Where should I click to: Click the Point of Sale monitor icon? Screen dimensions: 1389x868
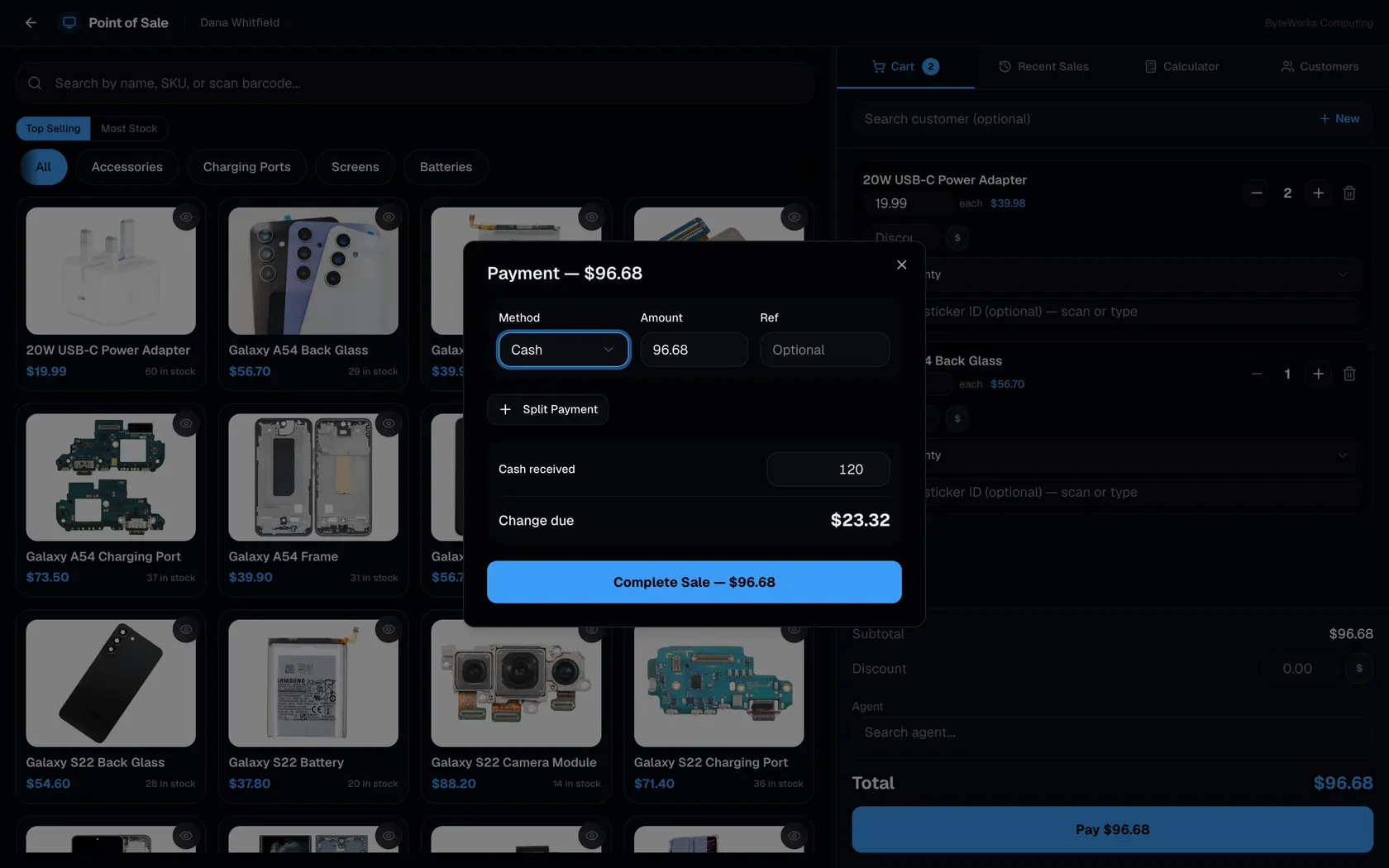pyautogui.click(x=69, y=22)
